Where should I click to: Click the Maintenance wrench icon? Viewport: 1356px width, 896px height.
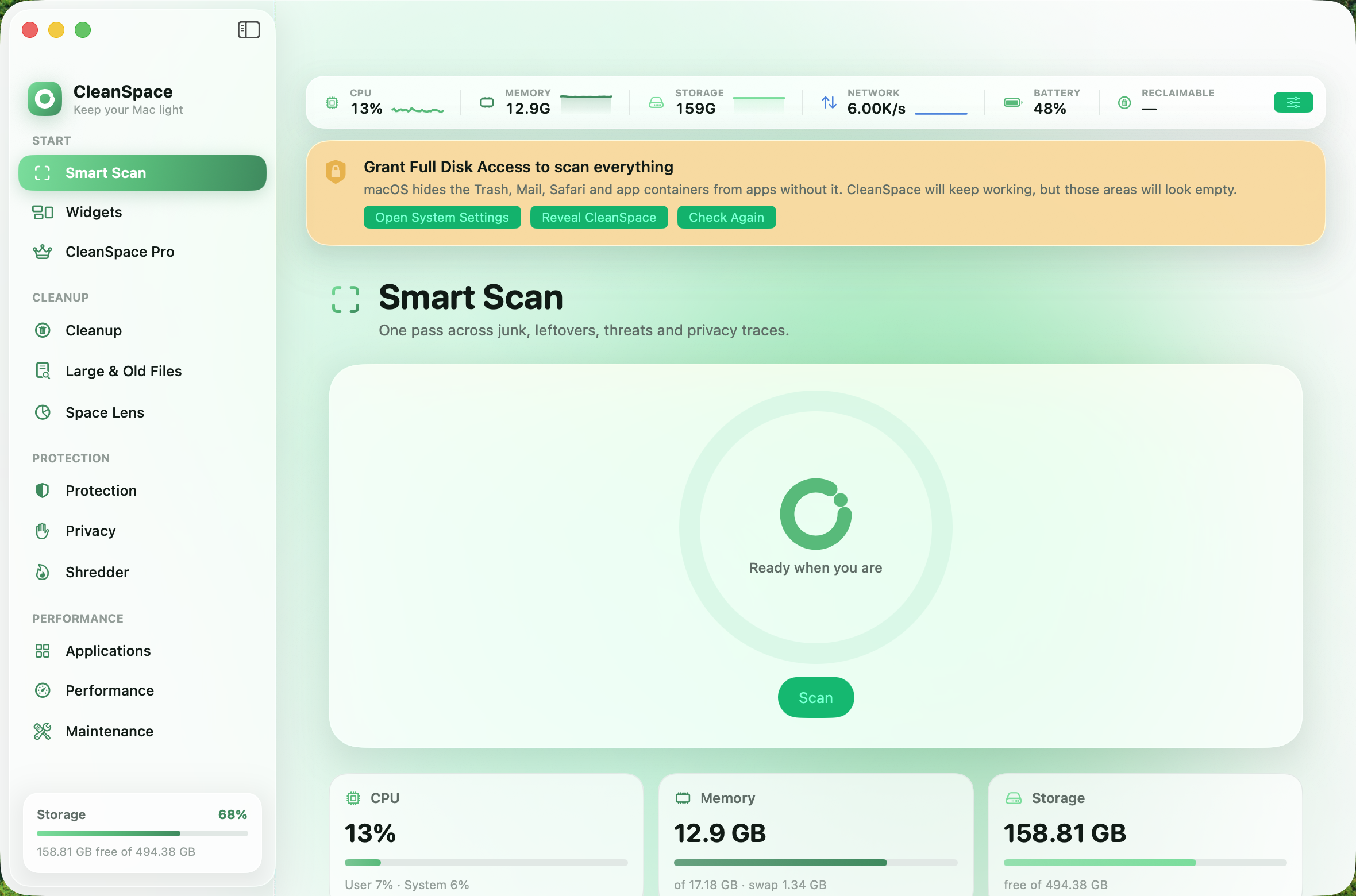click(x=43, y=731)
